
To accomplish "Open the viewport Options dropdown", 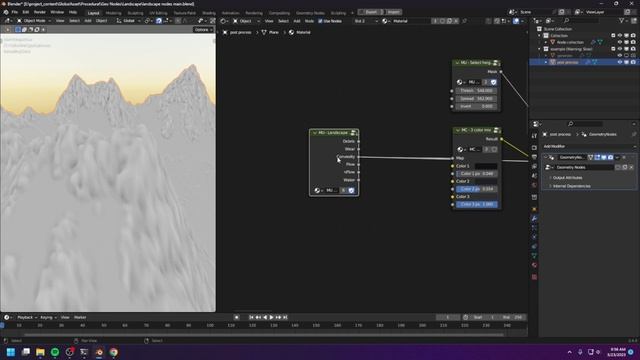I will pyautogui.click(x=203, y=29).
